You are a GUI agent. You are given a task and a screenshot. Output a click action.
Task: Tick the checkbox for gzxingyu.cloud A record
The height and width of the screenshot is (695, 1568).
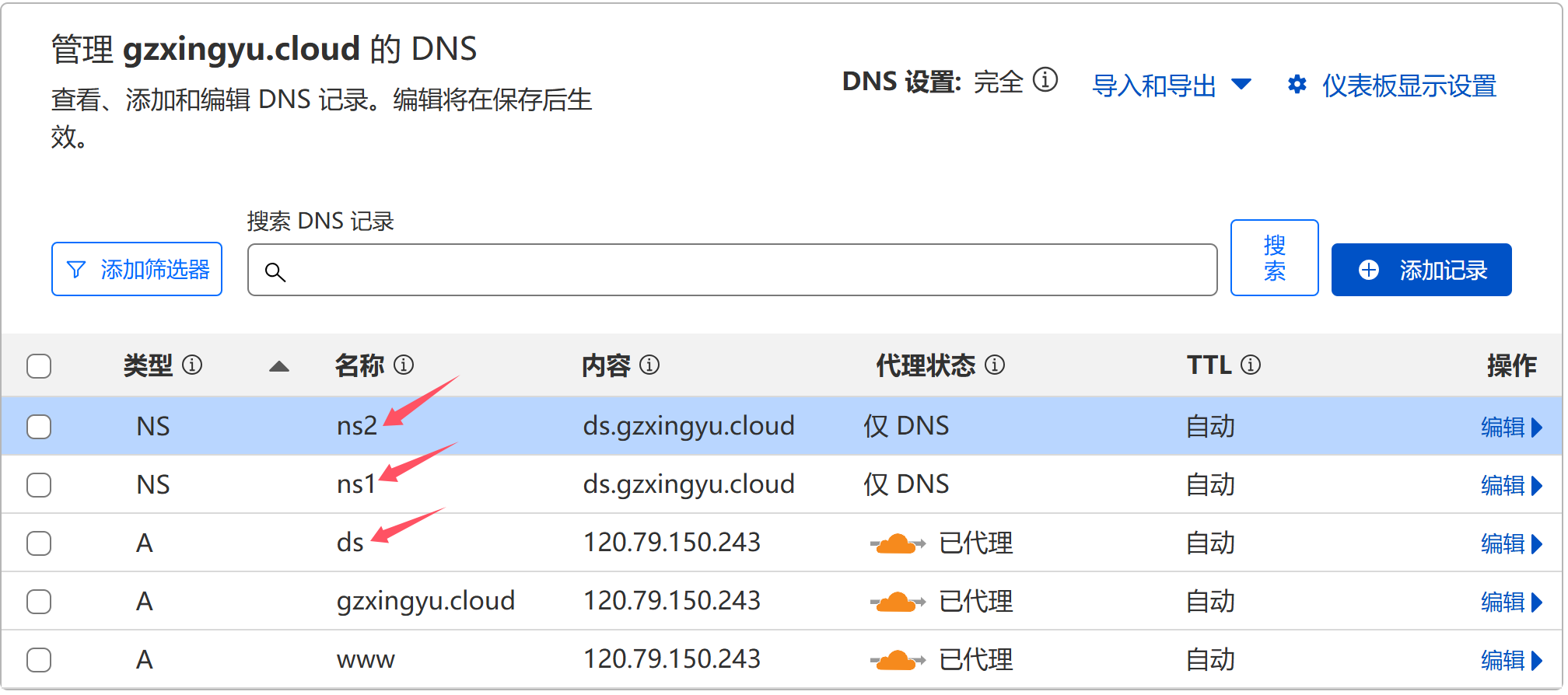click(x=39, y=602)
